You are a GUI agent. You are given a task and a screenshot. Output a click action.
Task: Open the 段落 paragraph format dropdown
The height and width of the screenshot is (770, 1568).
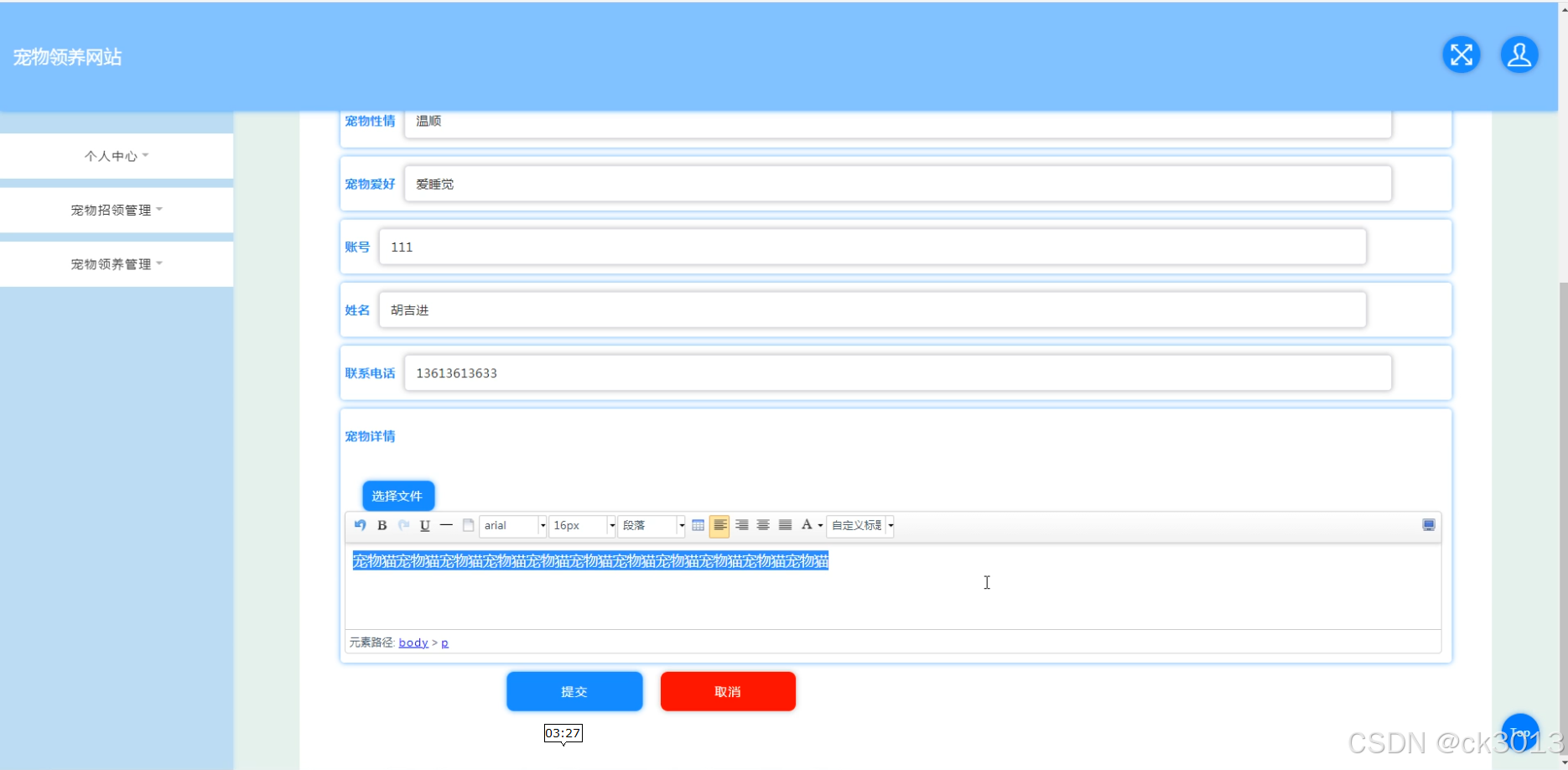coord(652,526)
